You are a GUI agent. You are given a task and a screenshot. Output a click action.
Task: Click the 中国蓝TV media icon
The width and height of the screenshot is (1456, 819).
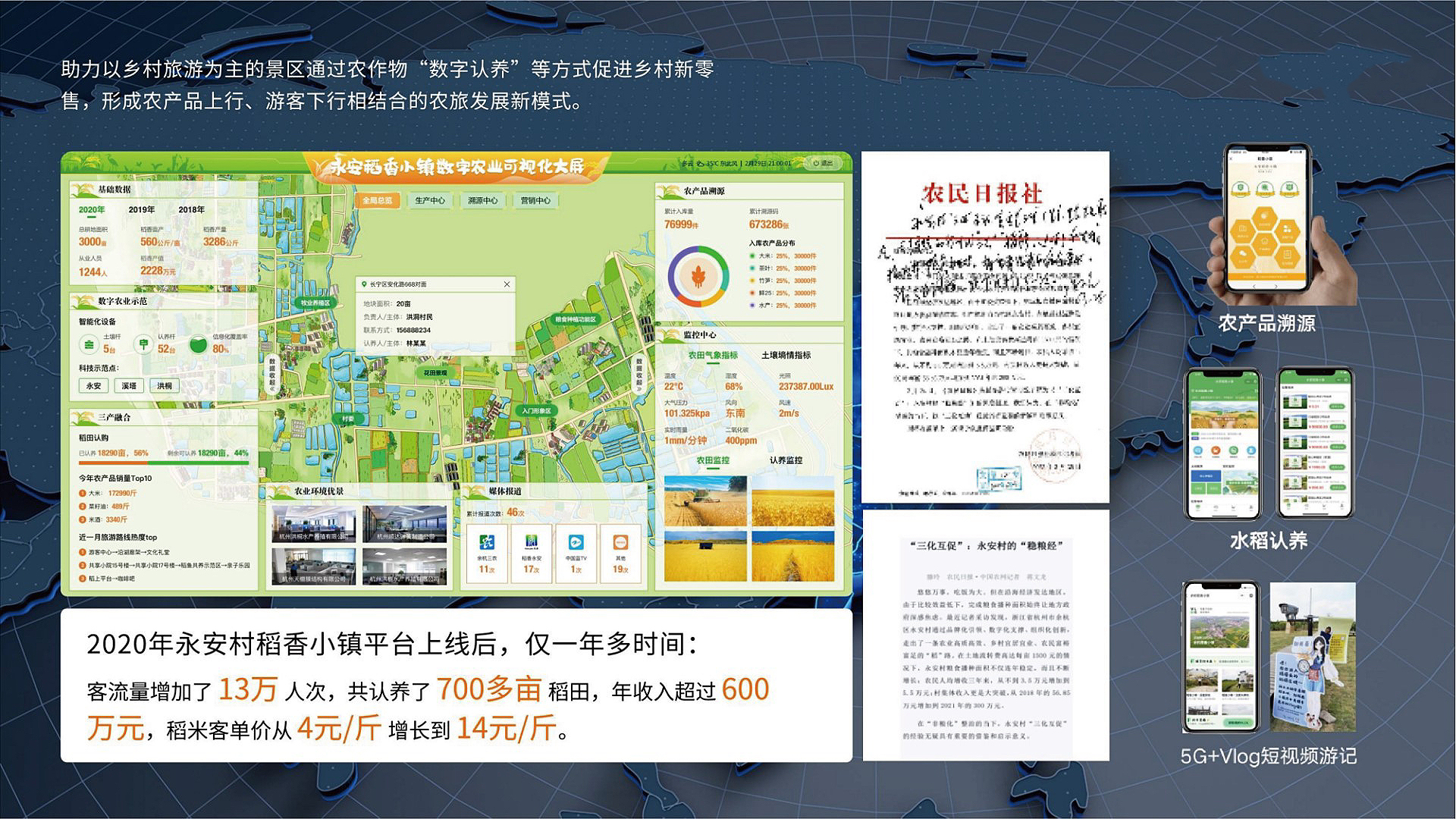coord(576,542)
